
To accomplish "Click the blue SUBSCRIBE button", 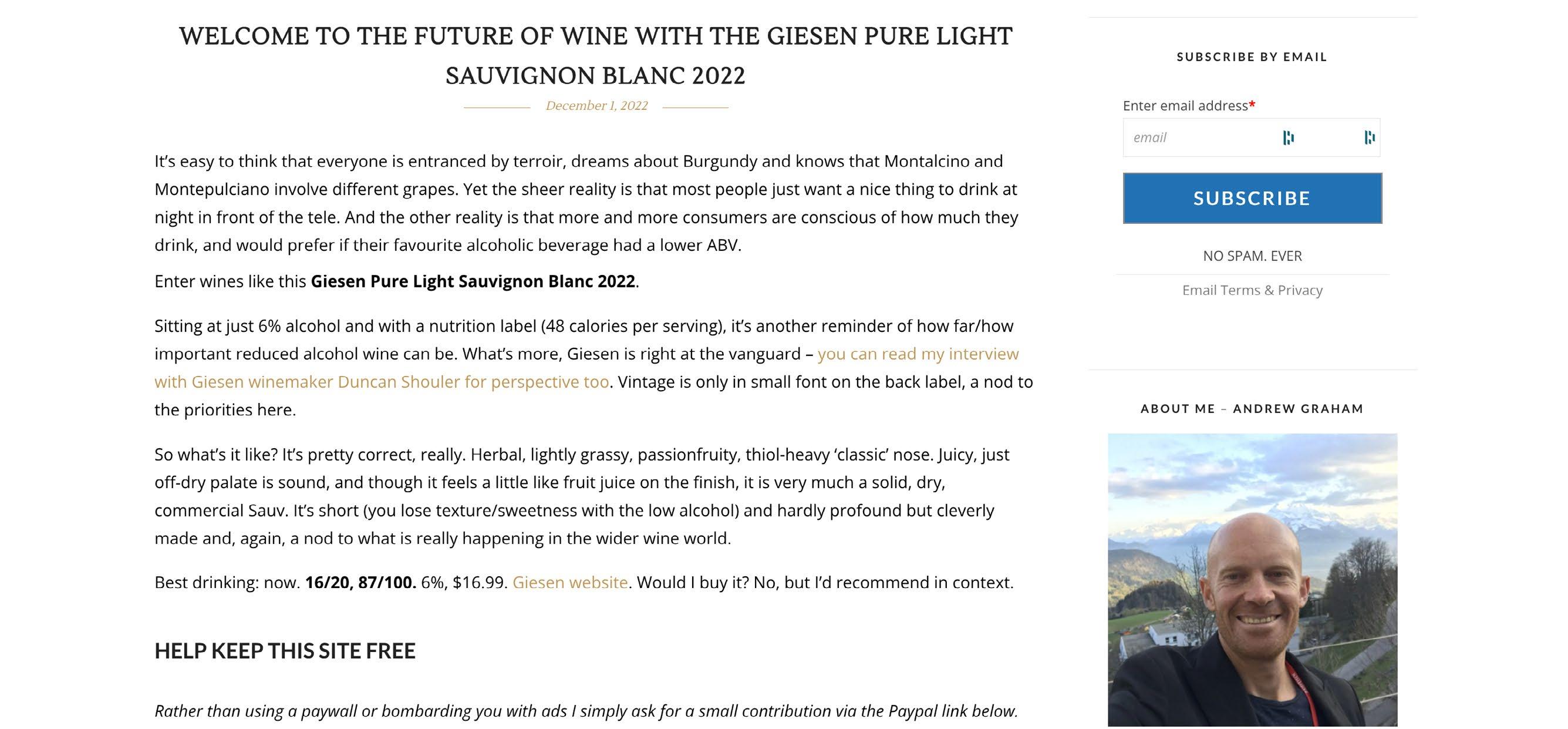I will coord(1252,198).
